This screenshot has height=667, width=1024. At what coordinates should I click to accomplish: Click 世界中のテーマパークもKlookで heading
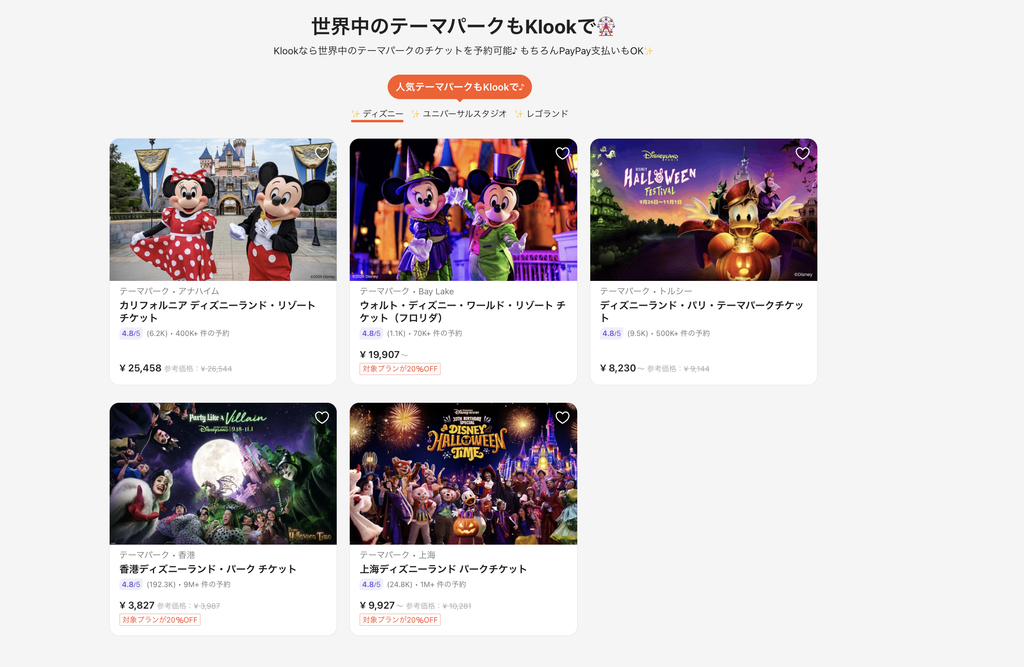463,27
